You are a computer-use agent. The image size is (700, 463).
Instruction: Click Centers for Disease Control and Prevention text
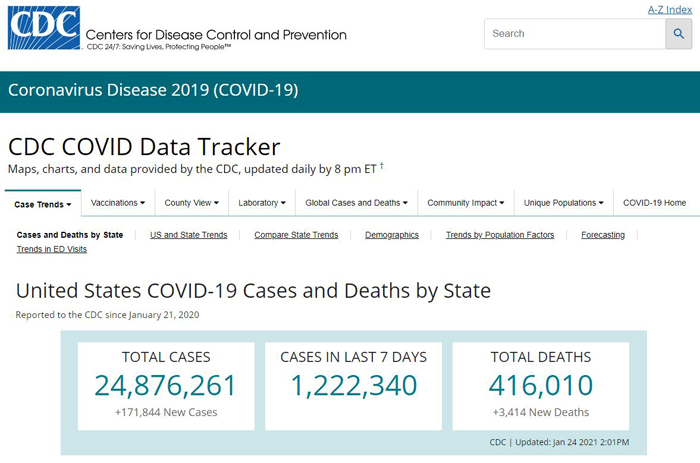point(216,35)
